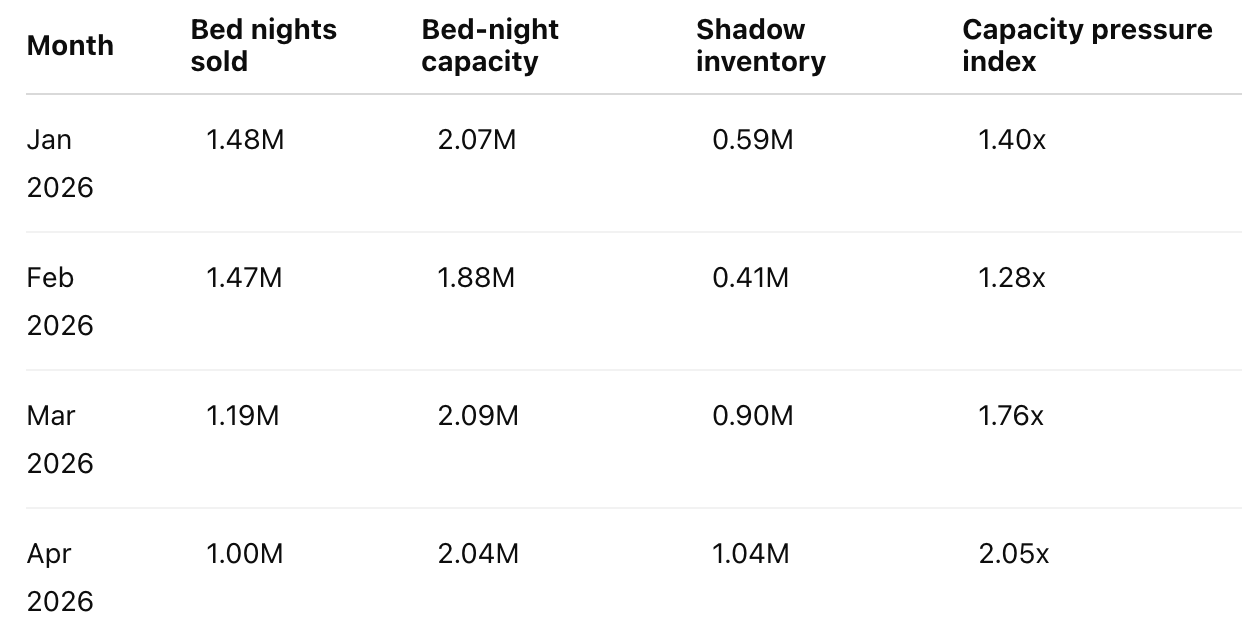Select the 2.05x pressure index cell
The image size is (1252, 636).
coord(1014,554)
